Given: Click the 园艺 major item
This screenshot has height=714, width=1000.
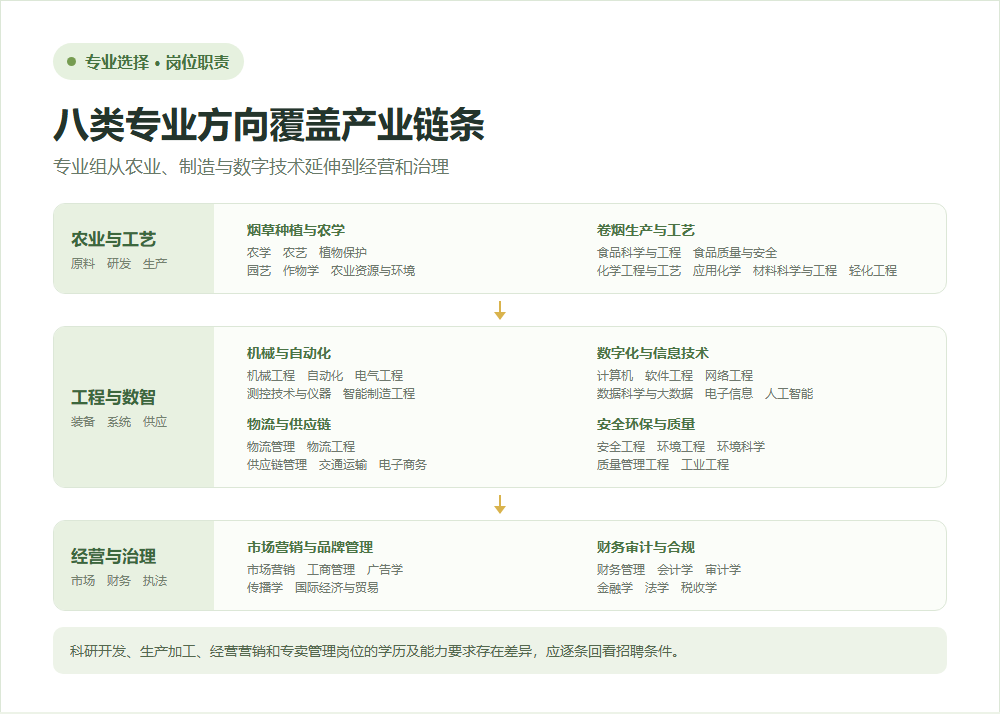Looking at the screenshot, I should (259, 271).
